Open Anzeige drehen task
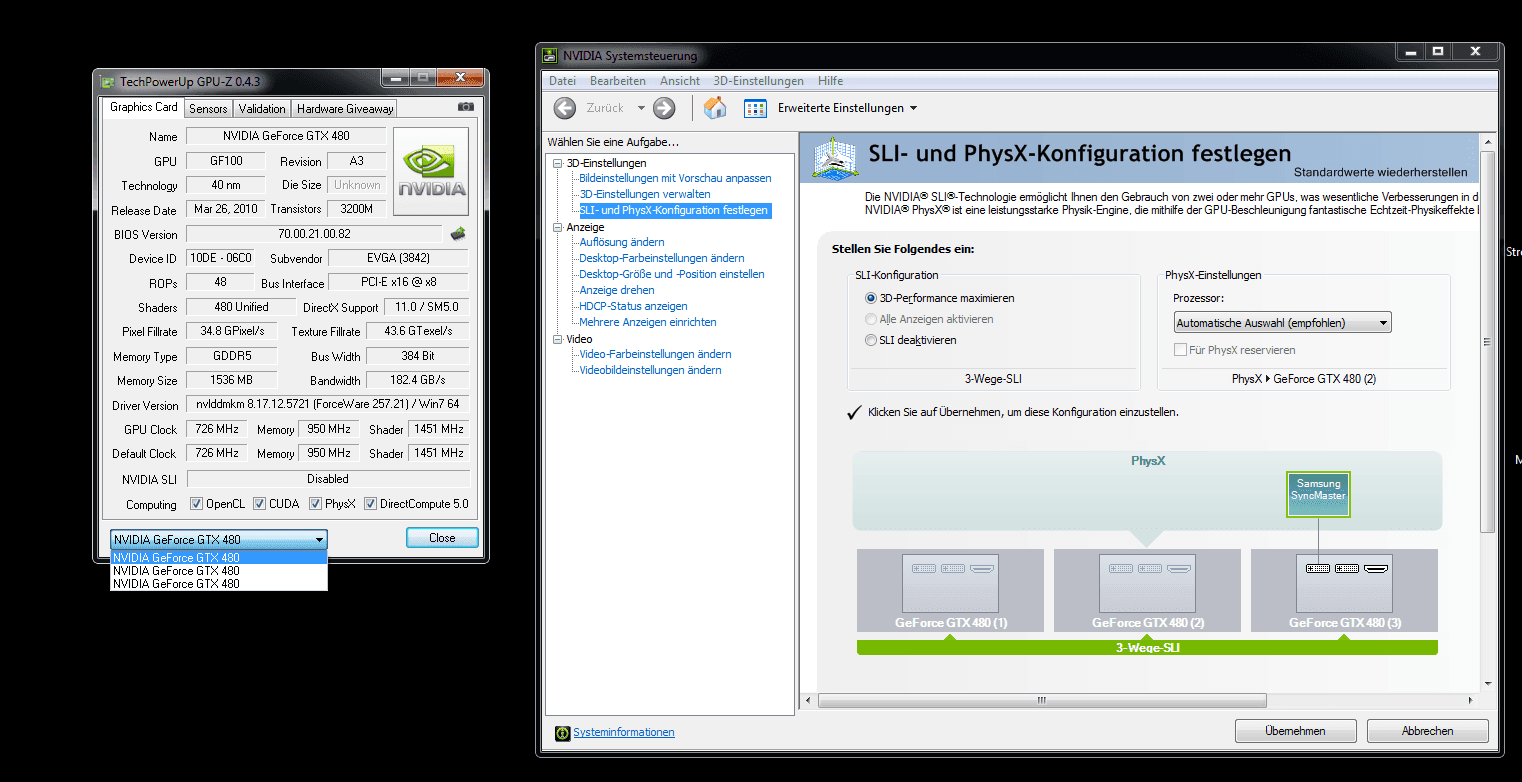Image resolution: width=1522 pixels, height=782 pixels. coord(617,290)
